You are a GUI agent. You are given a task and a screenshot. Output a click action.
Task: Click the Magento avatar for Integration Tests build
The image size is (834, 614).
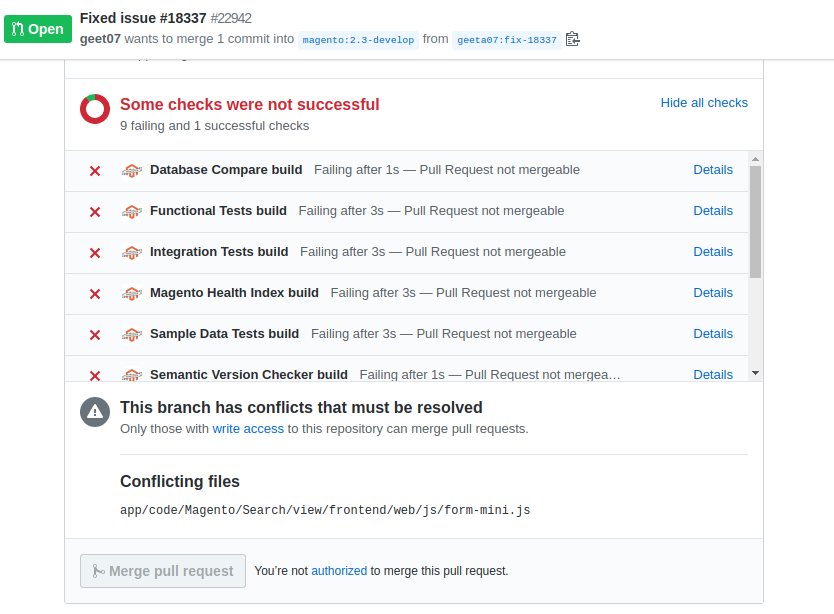(131, 253)
